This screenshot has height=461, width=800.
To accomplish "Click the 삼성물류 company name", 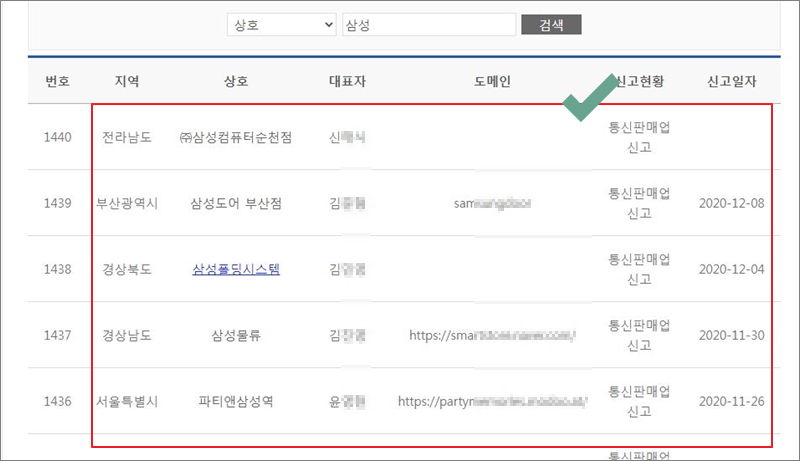I will coord(236,336).
